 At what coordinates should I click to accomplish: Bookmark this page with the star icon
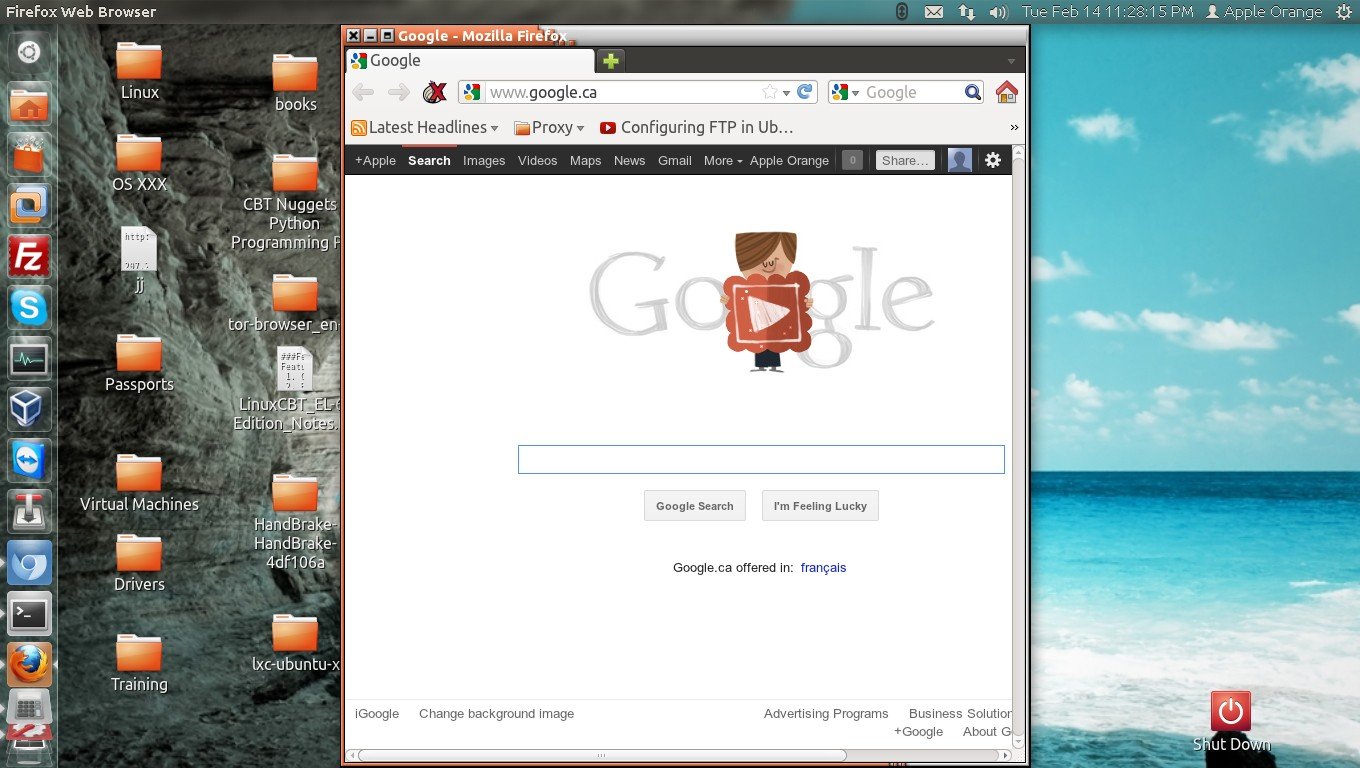click(x=769, y=92)
